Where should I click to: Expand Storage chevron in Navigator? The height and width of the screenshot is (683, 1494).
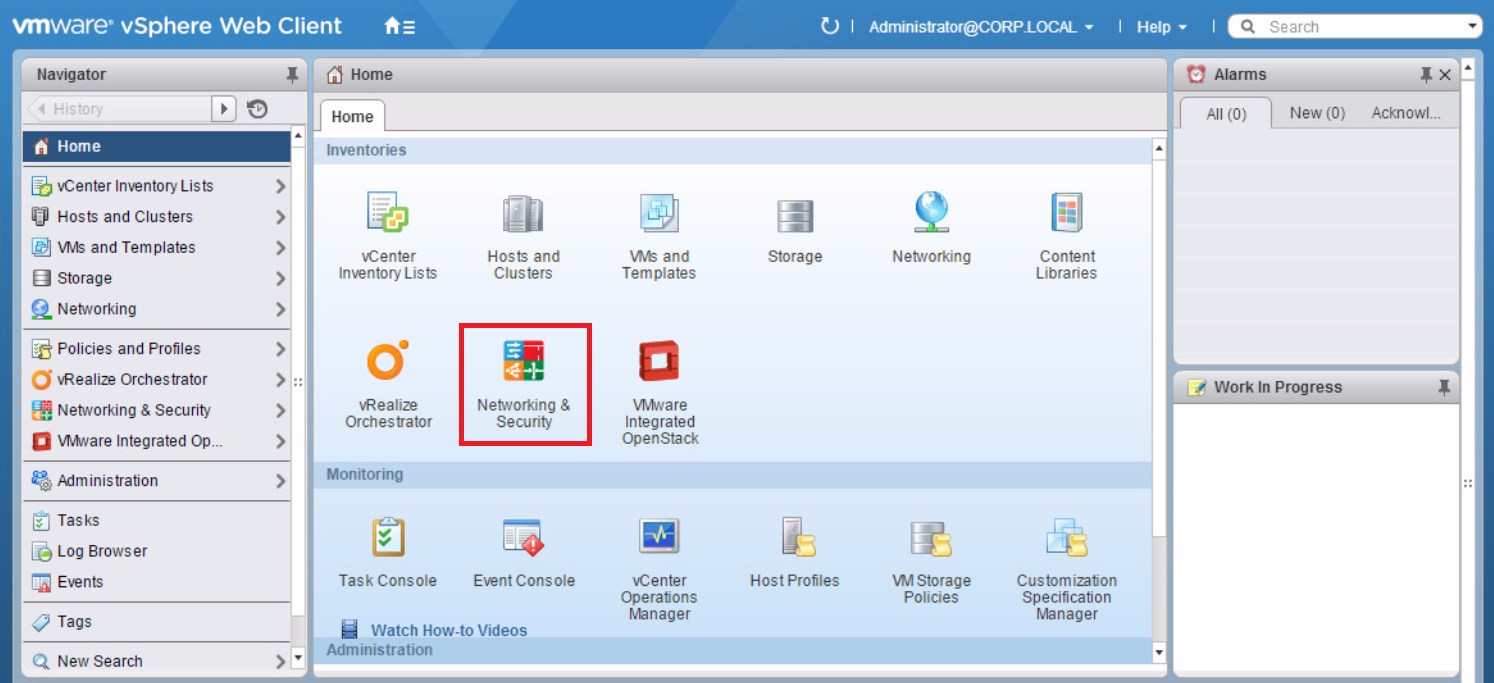pos(280,279)
